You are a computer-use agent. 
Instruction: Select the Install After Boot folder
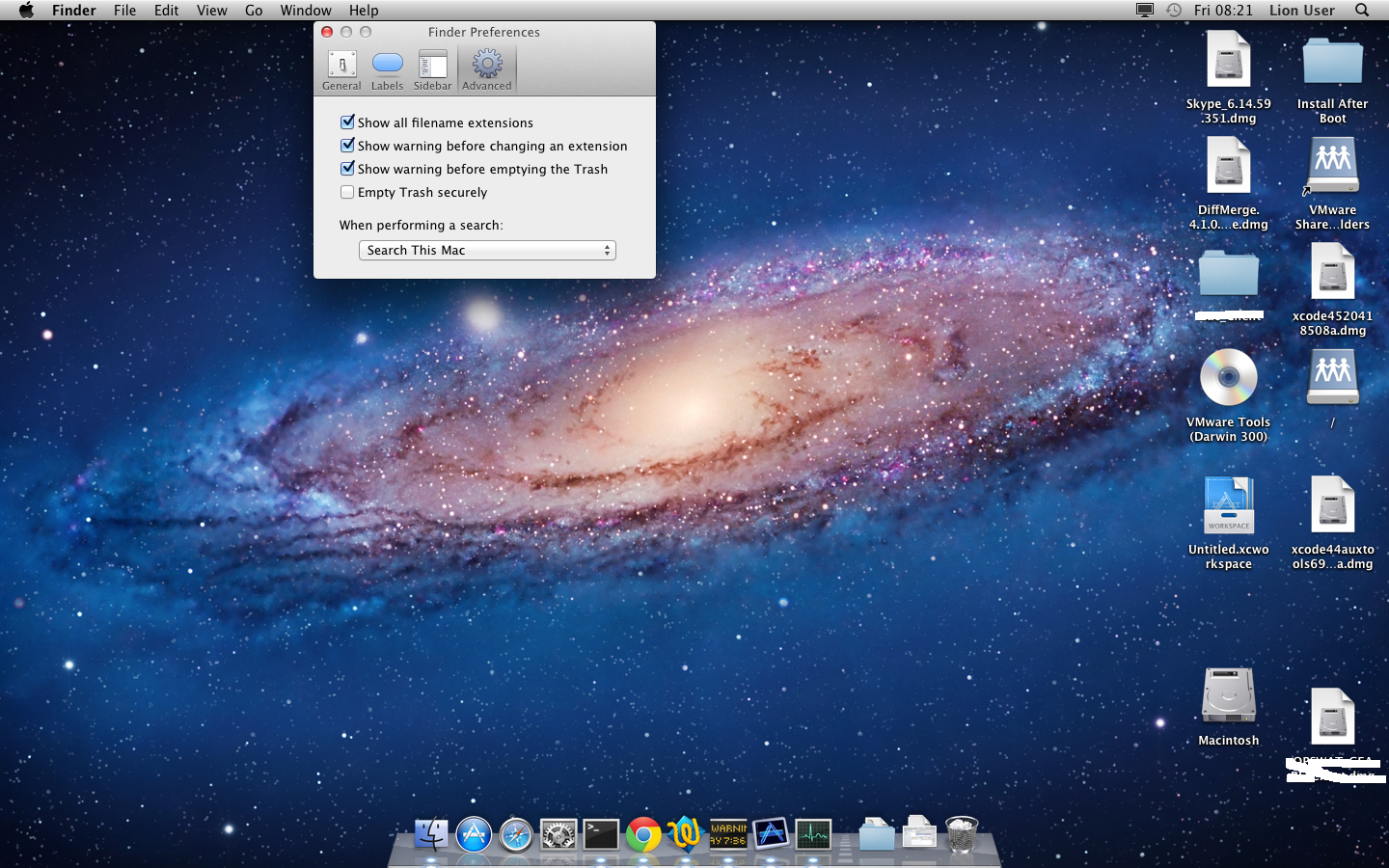pyautogui.click(x=1333, y=61)
